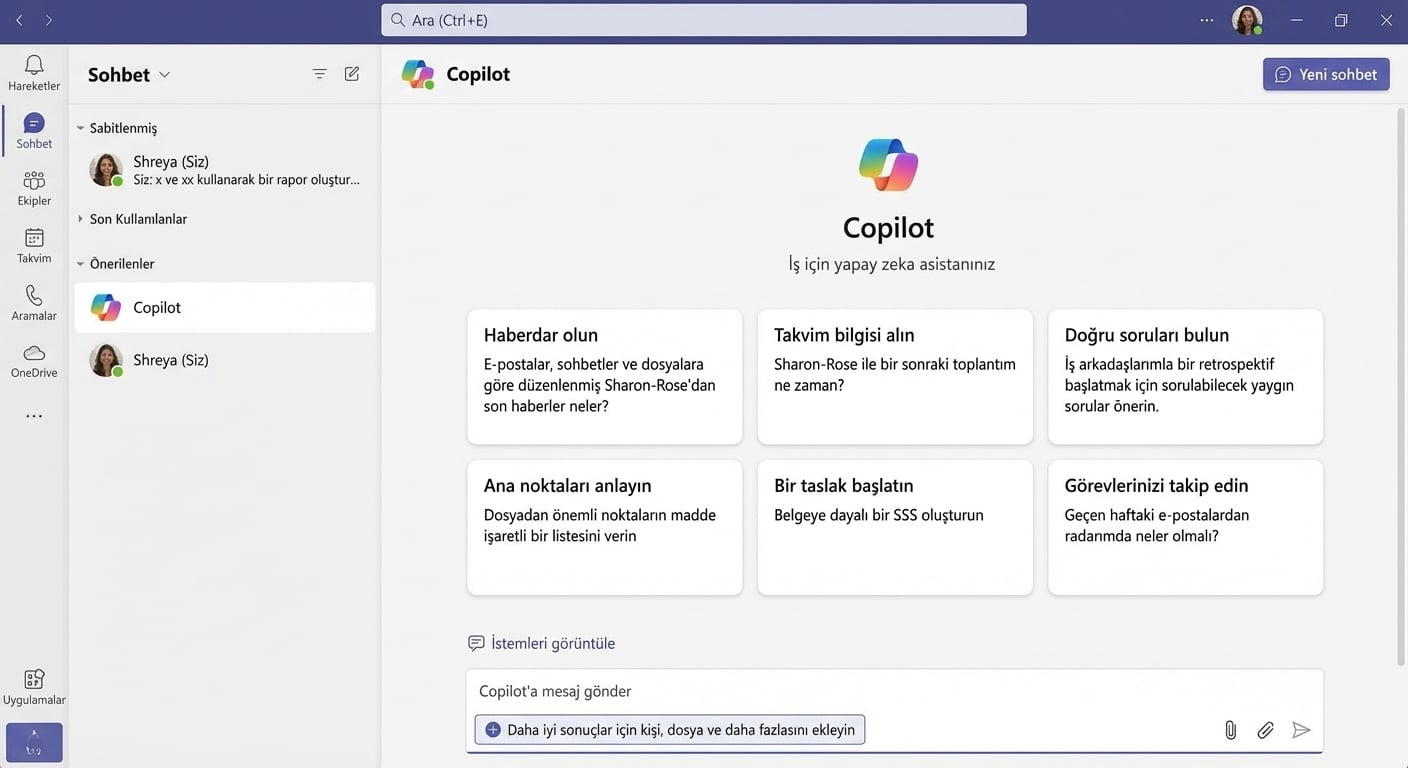Collapse the Önerilenler group
Screen dimensions: 1408x768
click(80, 263)
